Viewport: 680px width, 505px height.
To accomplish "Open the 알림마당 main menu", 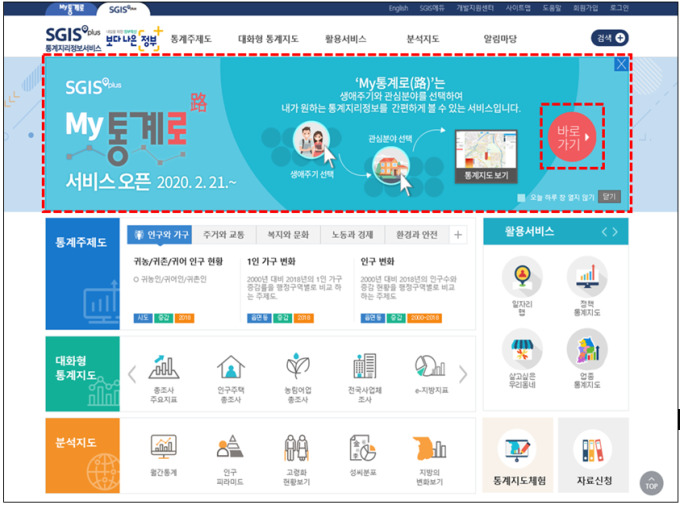I will 500,39.
